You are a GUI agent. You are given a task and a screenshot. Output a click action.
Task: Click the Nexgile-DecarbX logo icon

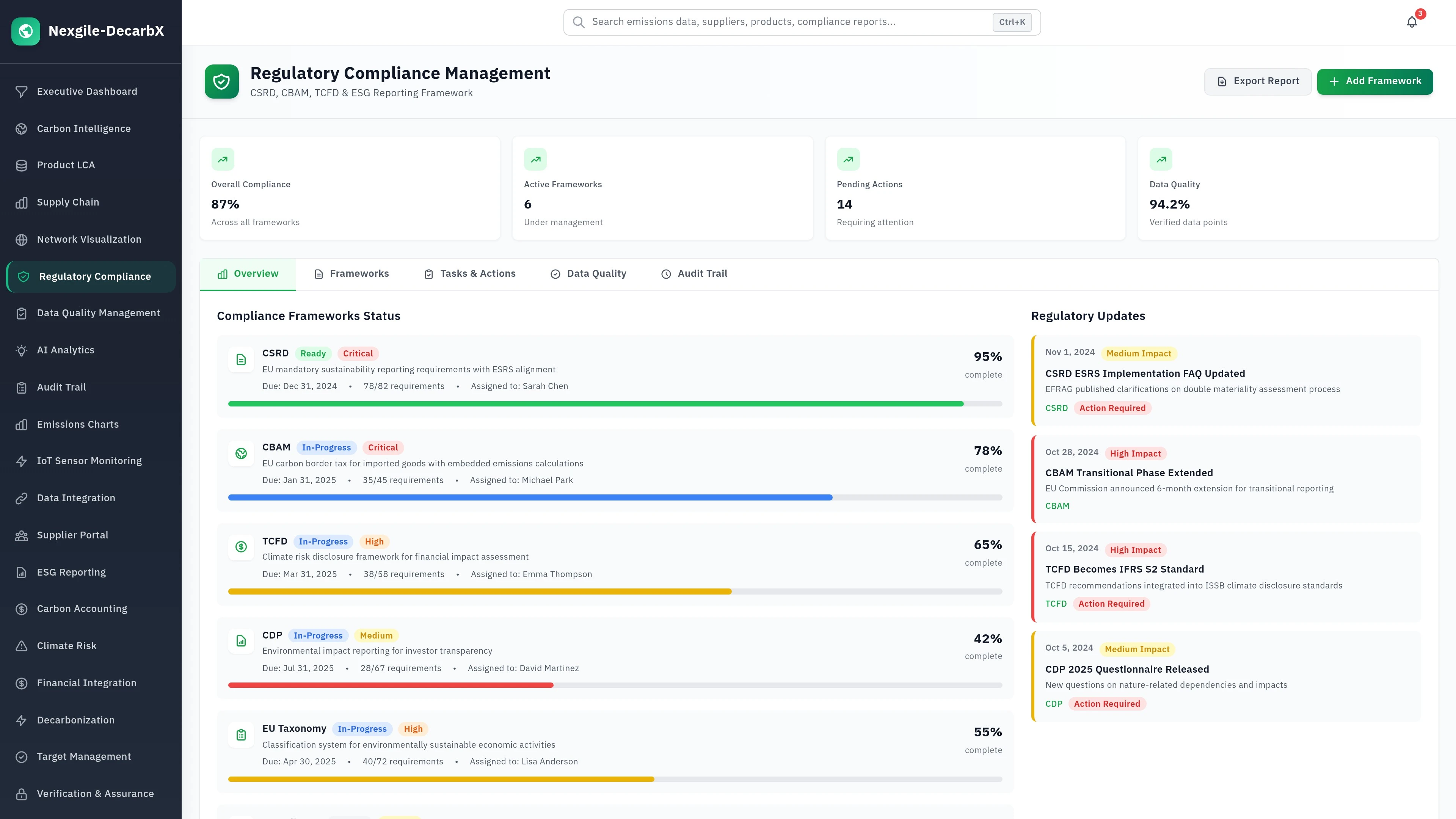25,31
